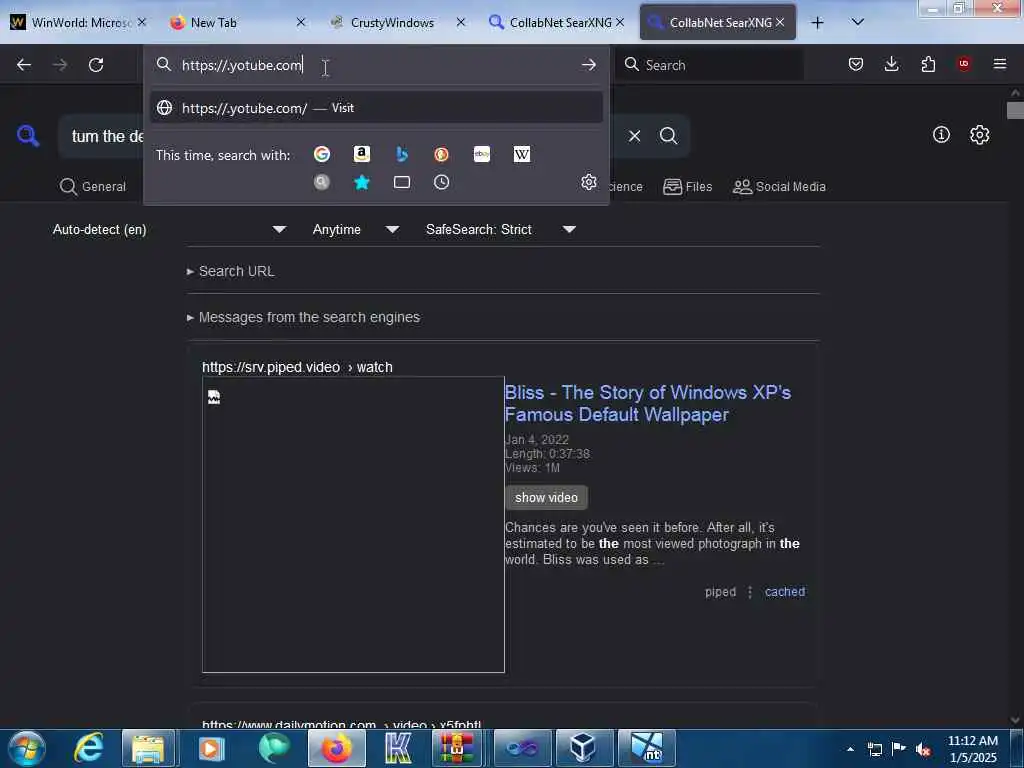Viewport: 1024px width, 768px height.
Task: Close the CrustyWindows tab
Action: coord(461,22)
